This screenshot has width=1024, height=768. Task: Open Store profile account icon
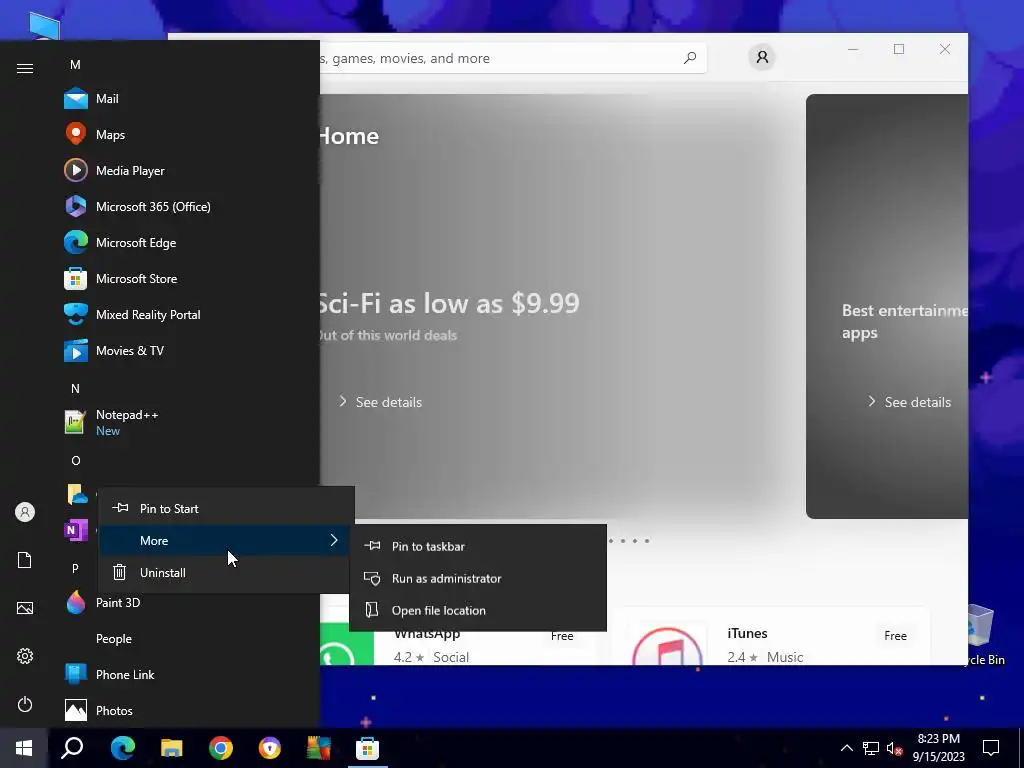coord(762,57)
